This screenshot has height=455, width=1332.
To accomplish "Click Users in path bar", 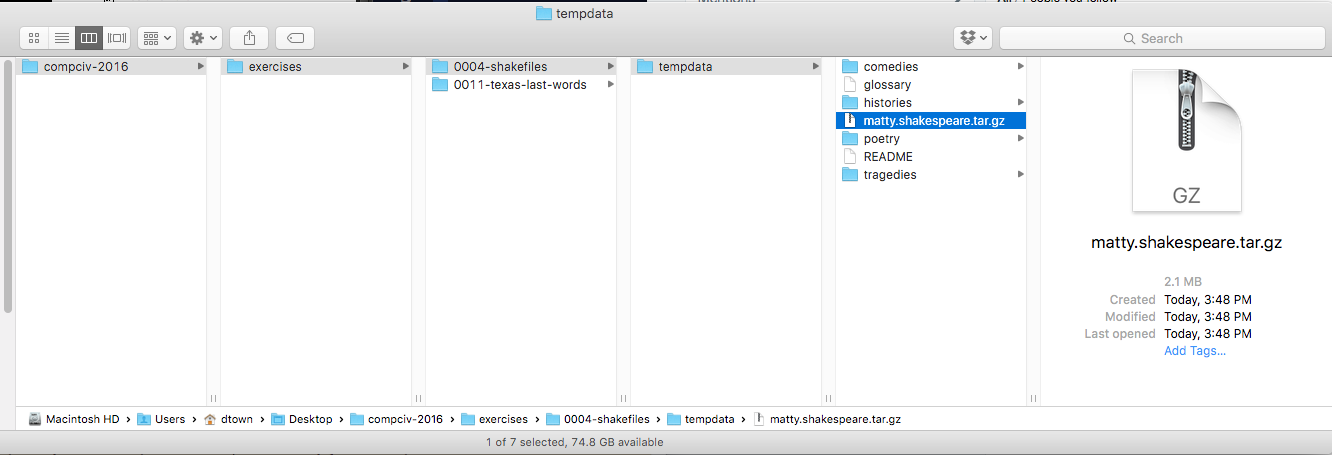I will coord(161,419).
